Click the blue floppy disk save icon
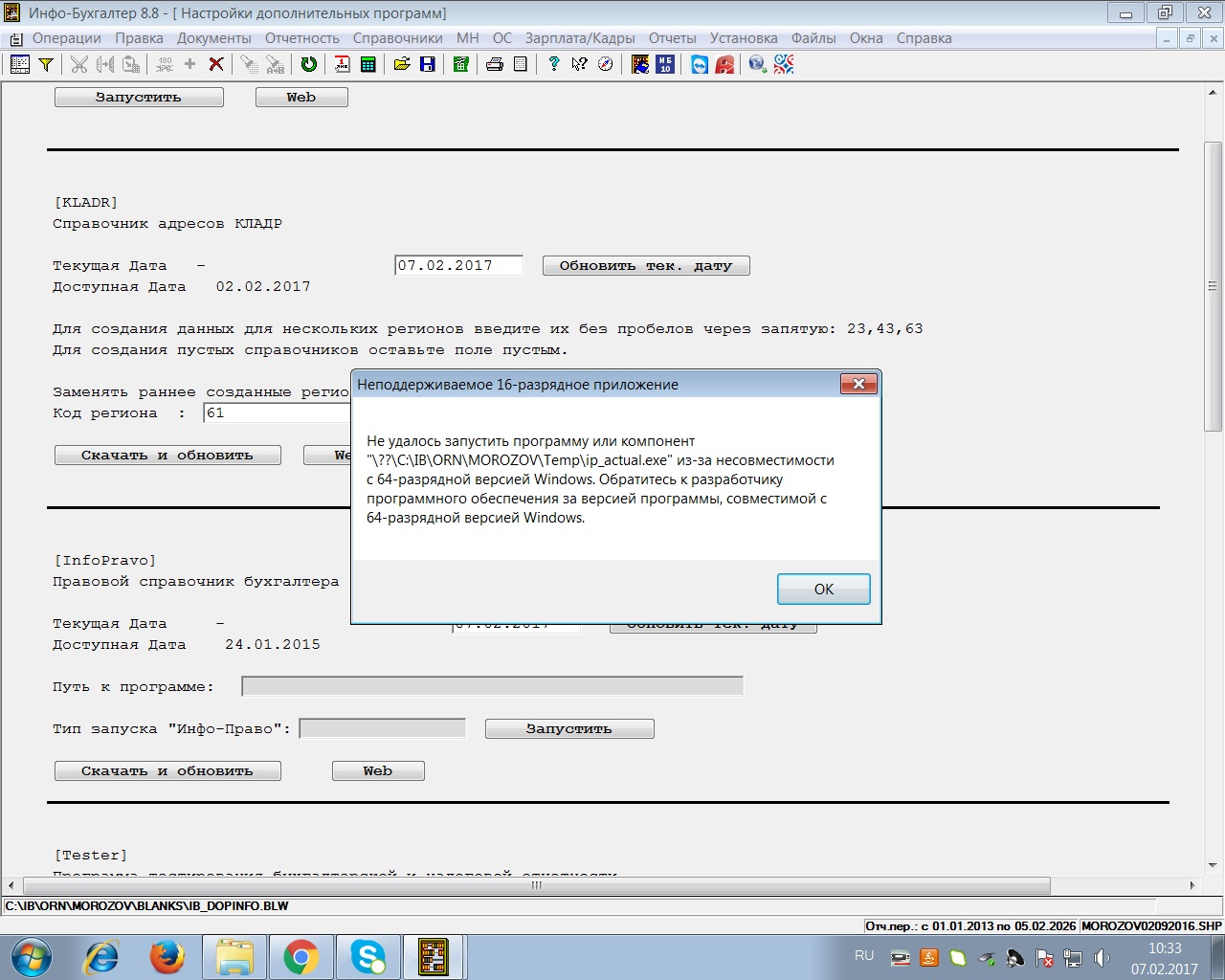The image size is (1225, 980). (427, 64)
